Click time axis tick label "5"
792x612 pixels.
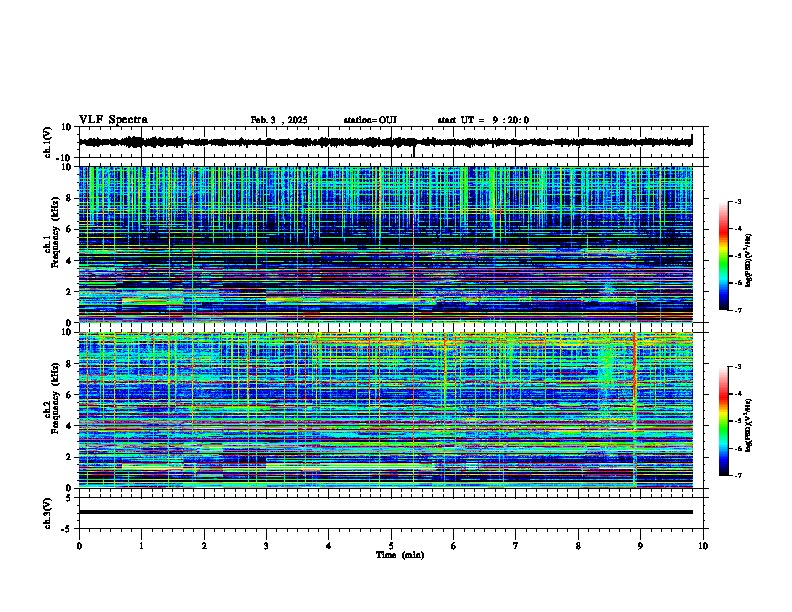tap(391, 546)
